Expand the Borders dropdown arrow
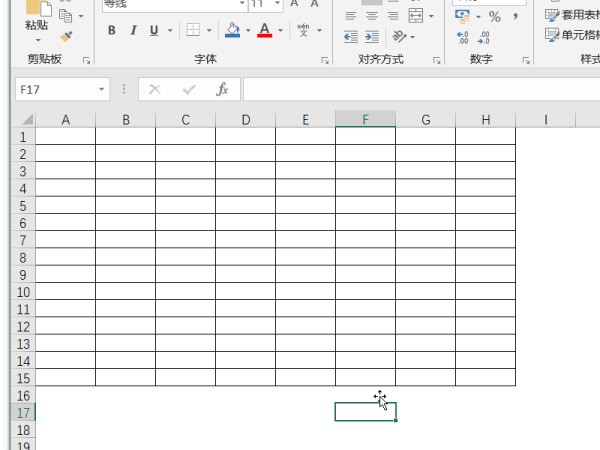 tap(209, 30)
